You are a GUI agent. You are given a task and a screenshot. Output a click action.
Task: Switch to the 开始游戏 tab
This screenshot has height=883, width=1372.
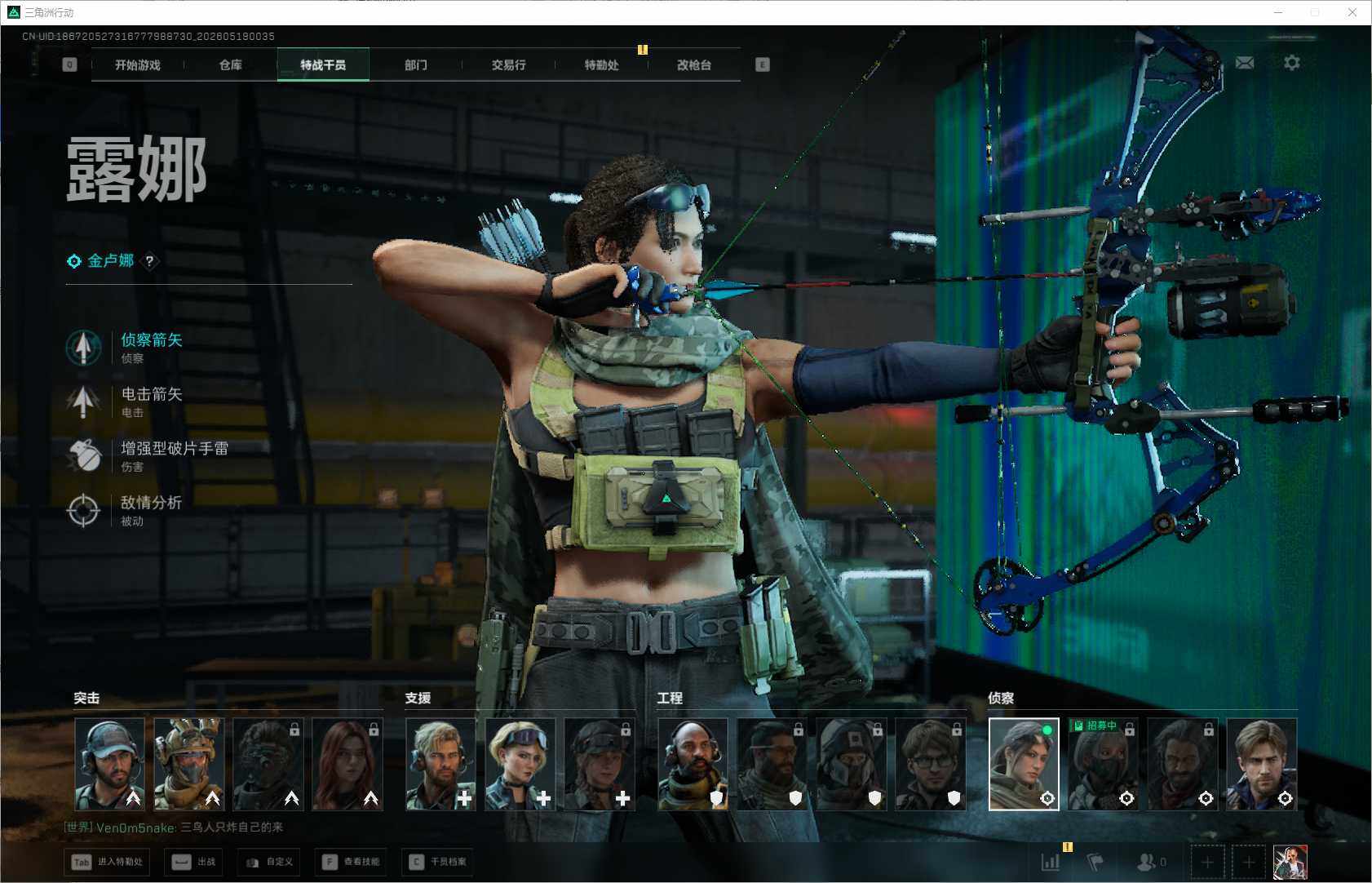[138, 64]
